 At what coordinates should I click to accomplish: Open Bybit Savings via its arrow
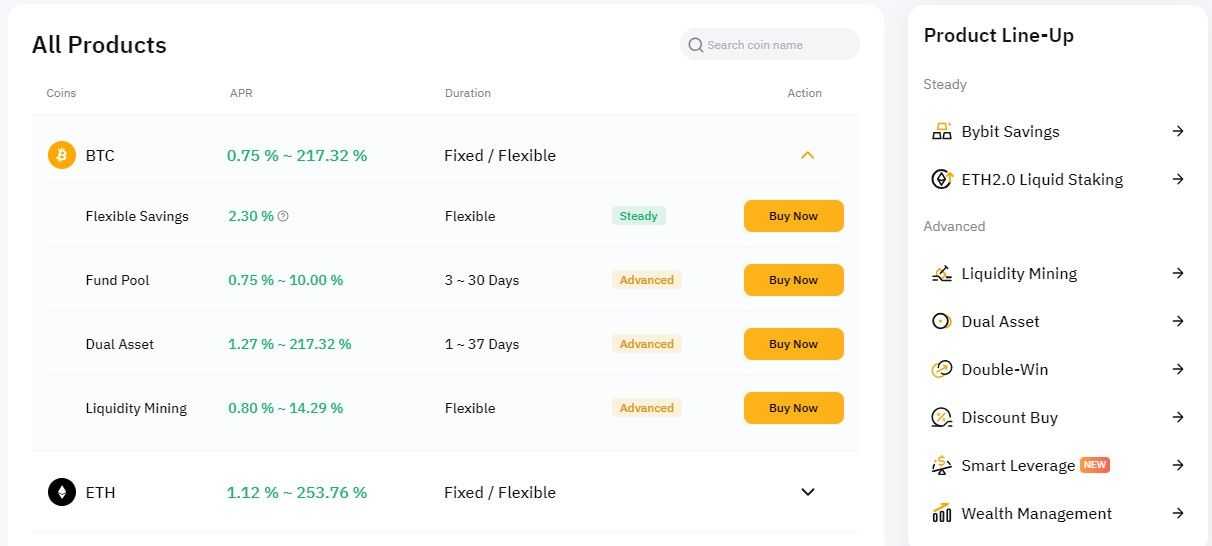[x=1178, y=131]
